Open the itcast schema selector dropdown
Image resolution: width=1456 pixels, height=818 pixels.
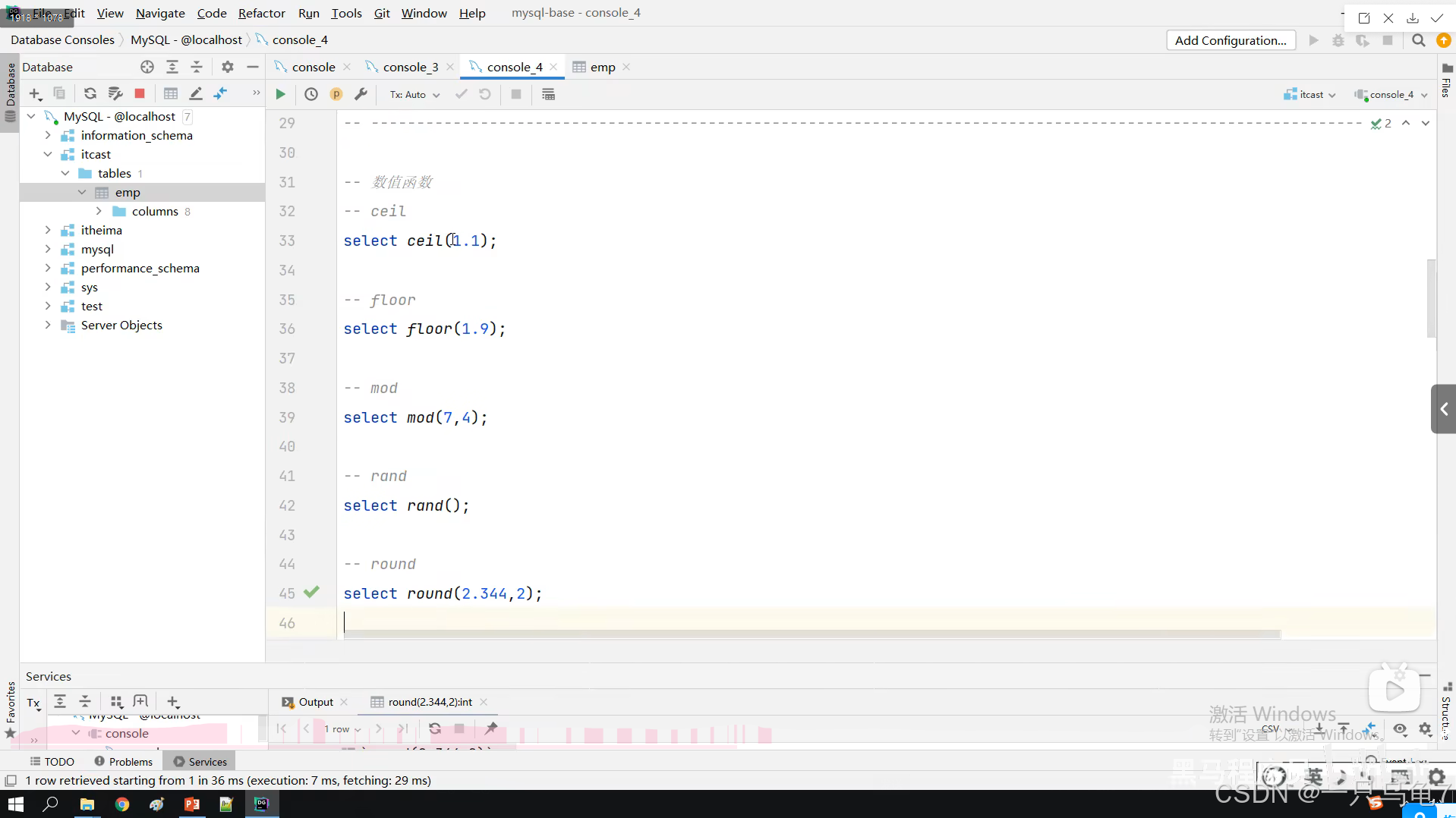tap(1309, 94)
